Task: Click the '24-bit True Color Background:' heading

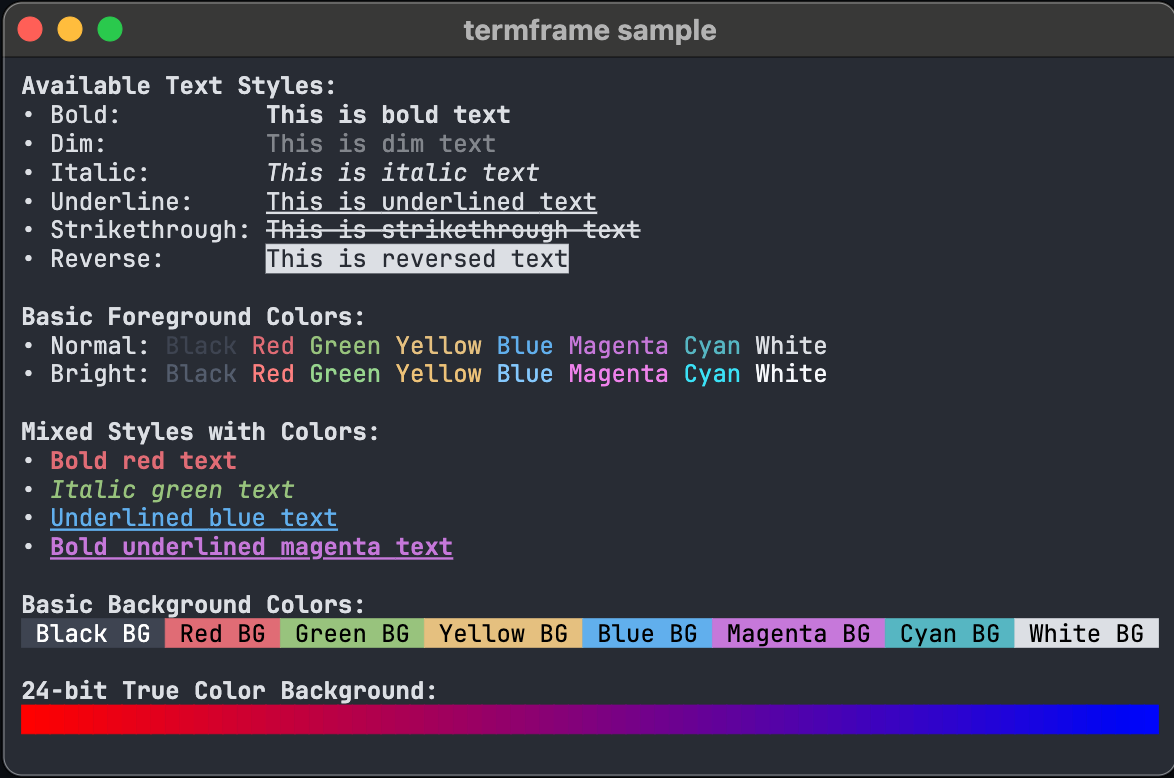Action: click(229, 690)
